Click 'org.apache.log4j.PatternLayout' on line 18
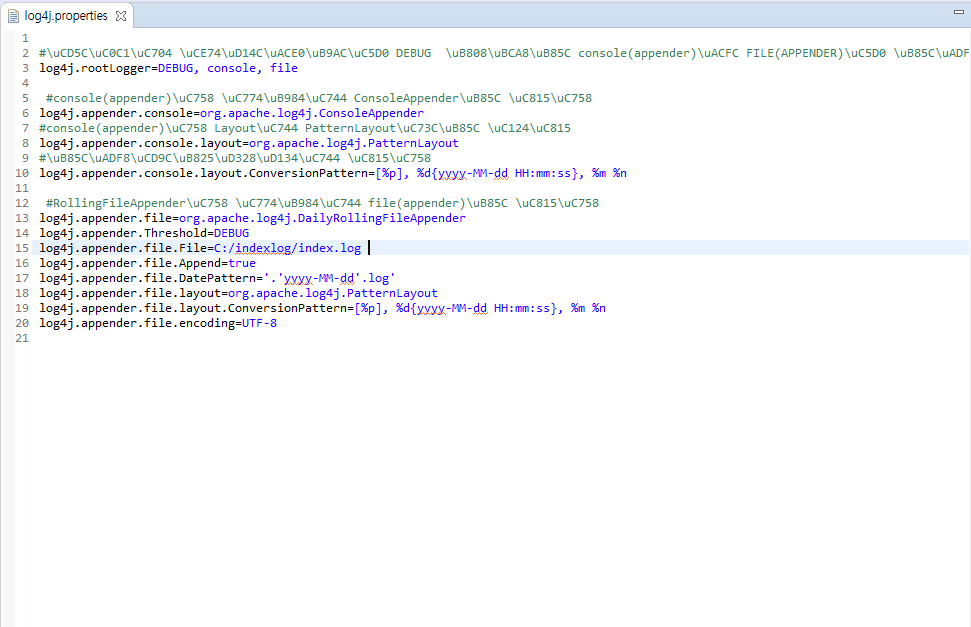971x627 pixels. (x=333, y=293)
